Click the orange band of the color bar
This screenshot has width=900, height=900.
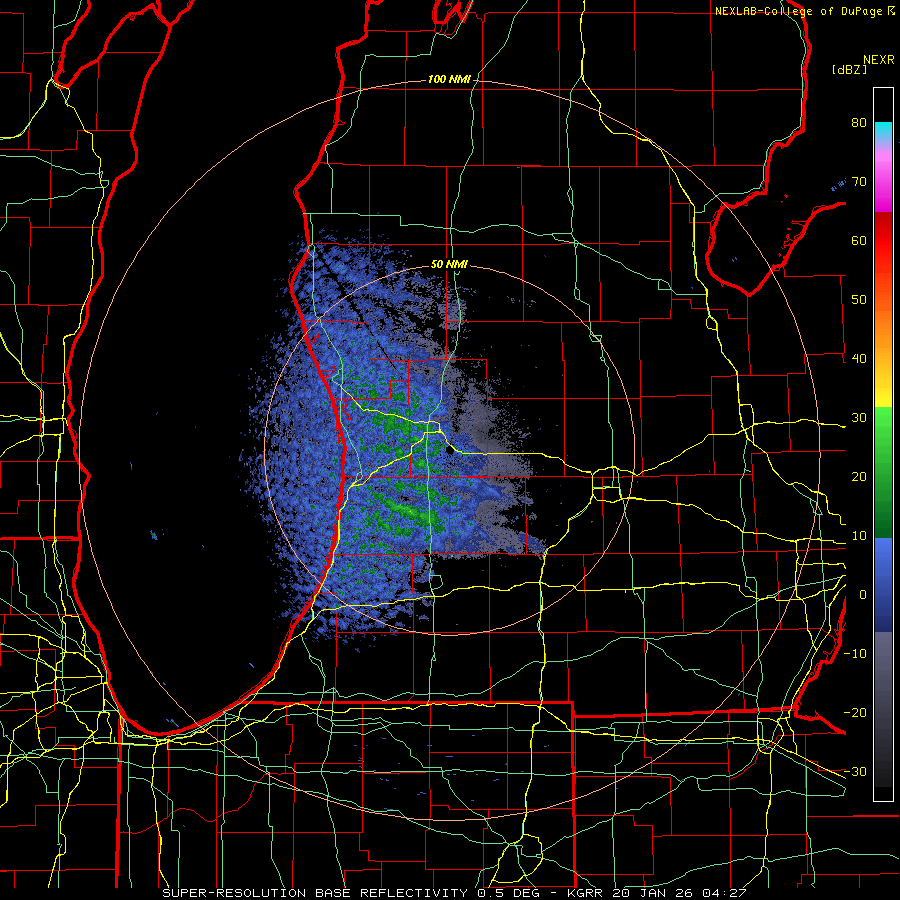click(883, 330)
